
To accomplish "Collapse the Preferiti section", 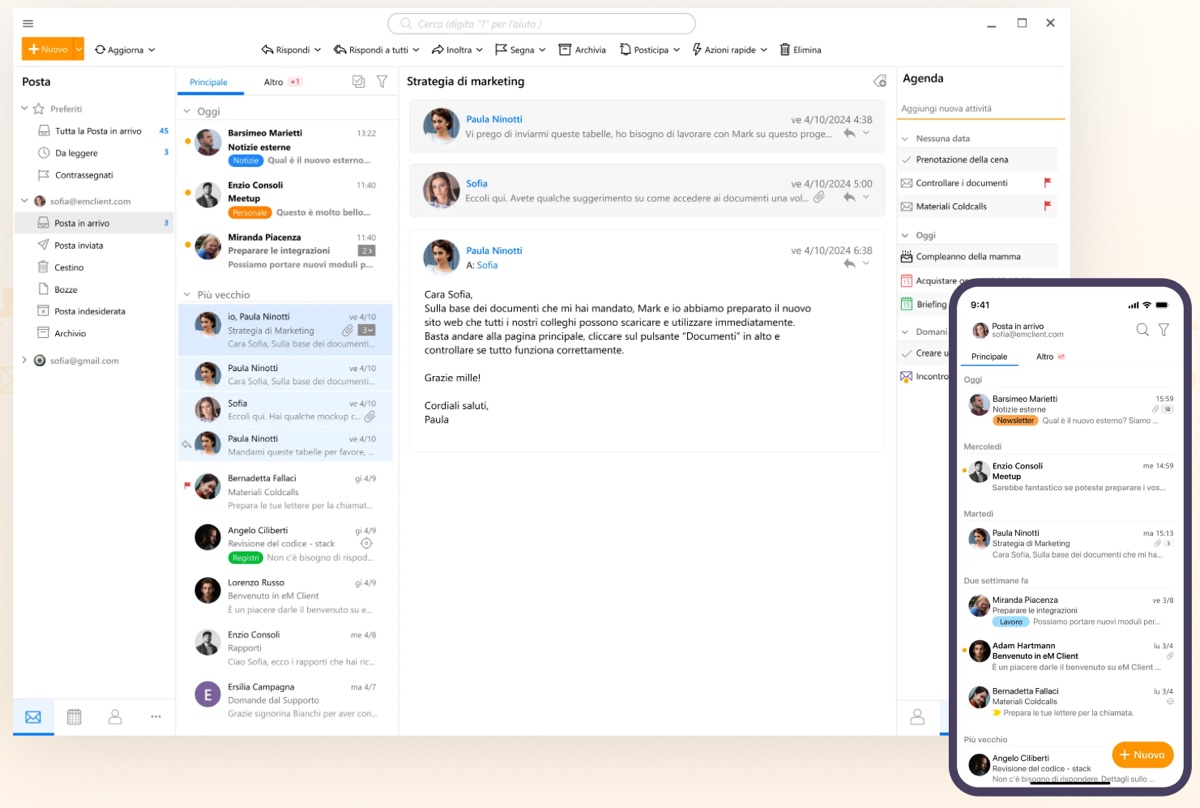I will point(23,107).
